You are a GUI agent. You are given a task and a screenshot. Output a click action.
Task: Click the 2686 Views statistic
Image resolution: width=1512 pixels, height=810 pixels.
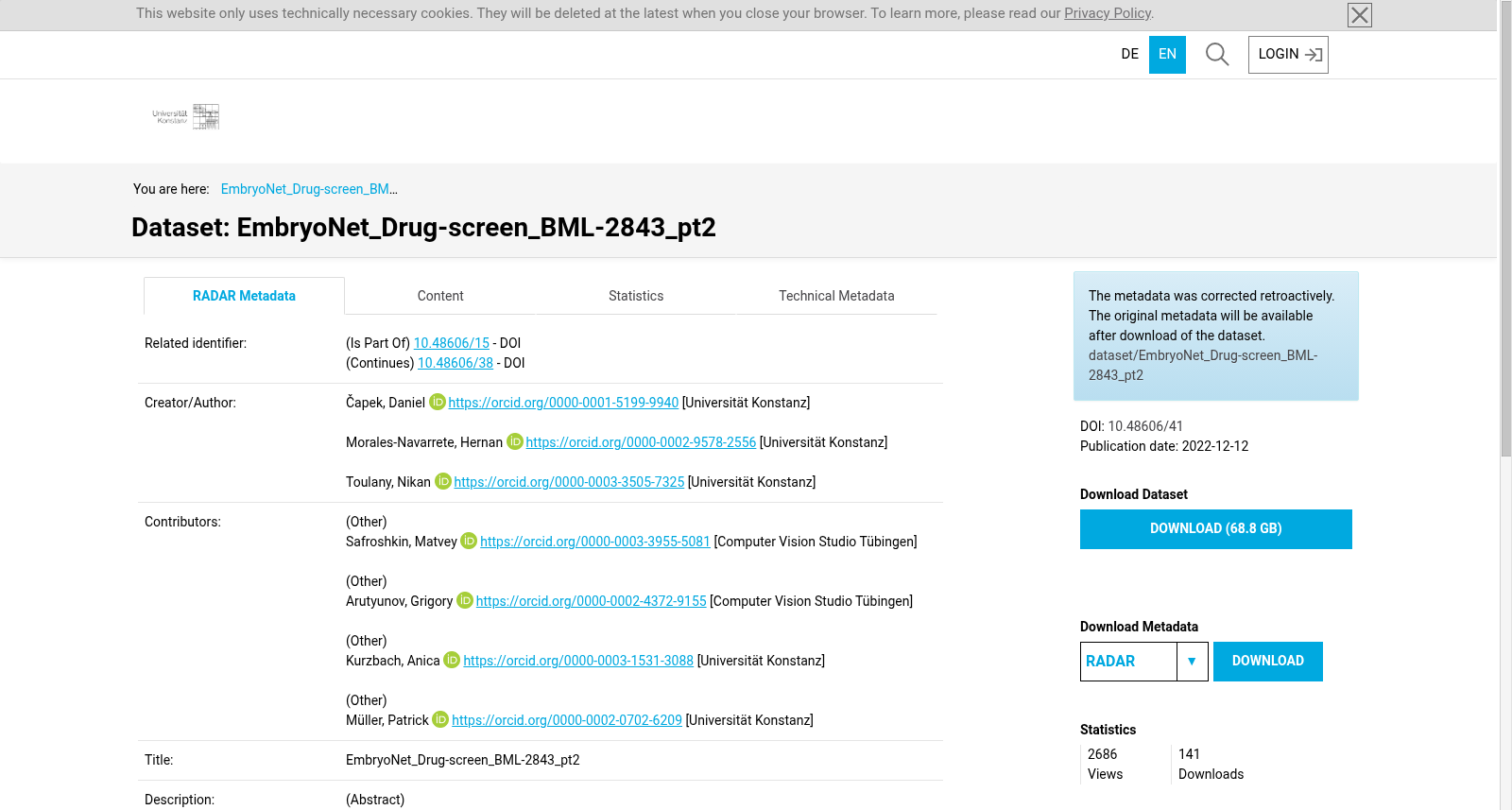(1106, 764)
